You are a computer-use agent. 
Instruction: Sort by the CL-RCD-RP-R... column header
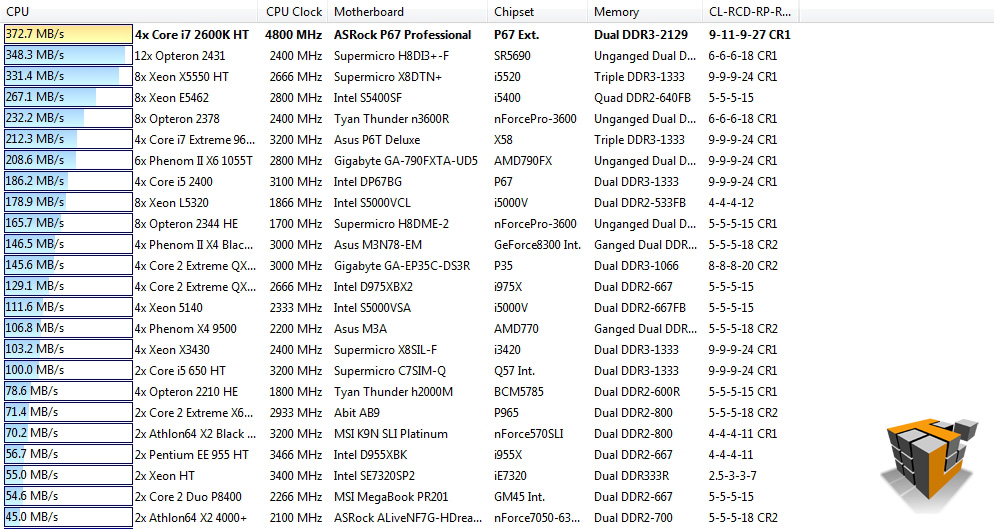point(751,11)
